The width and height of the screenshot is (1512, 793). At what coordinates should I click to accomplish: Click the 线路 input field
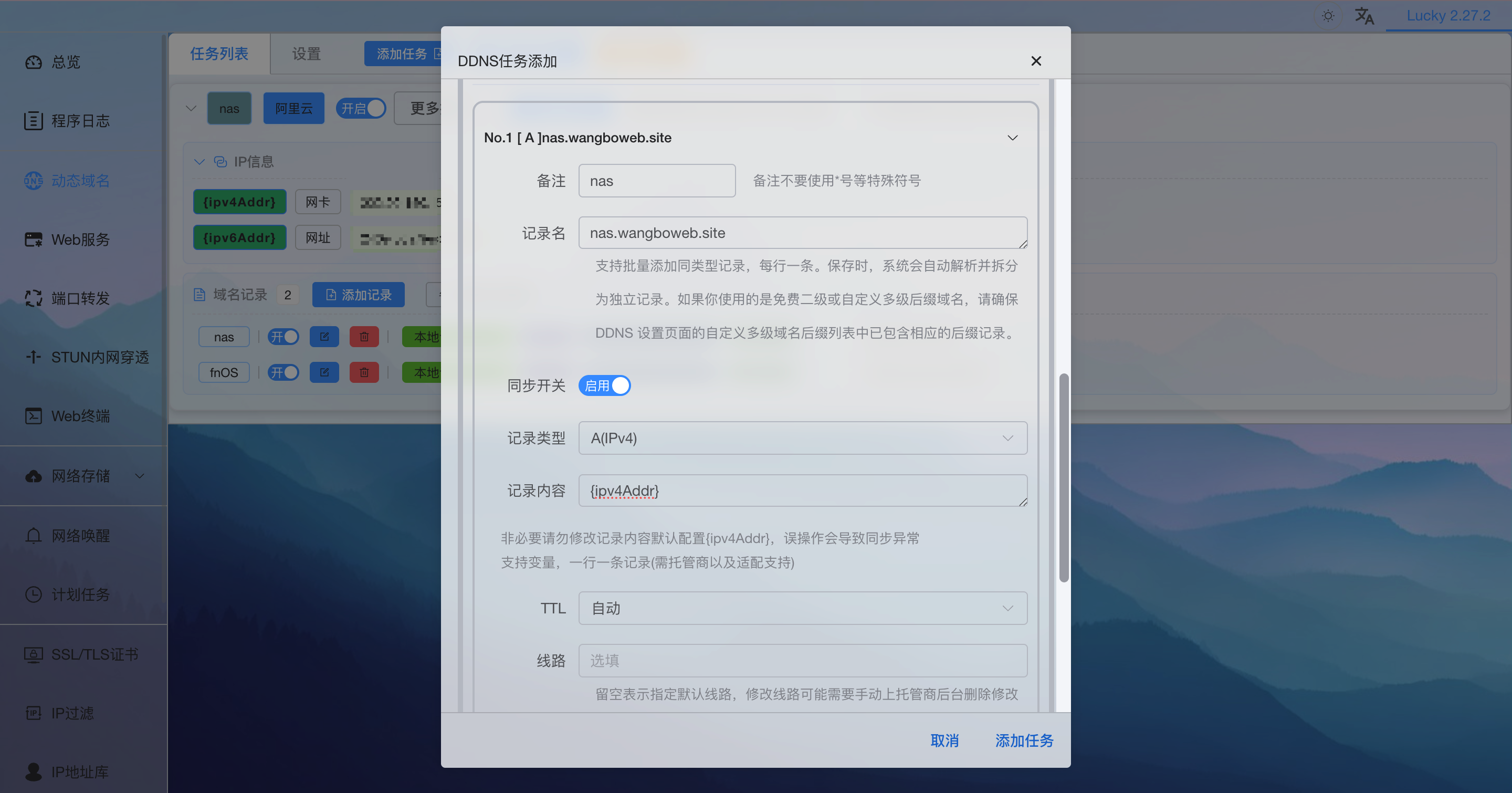(x=802, y=660)
